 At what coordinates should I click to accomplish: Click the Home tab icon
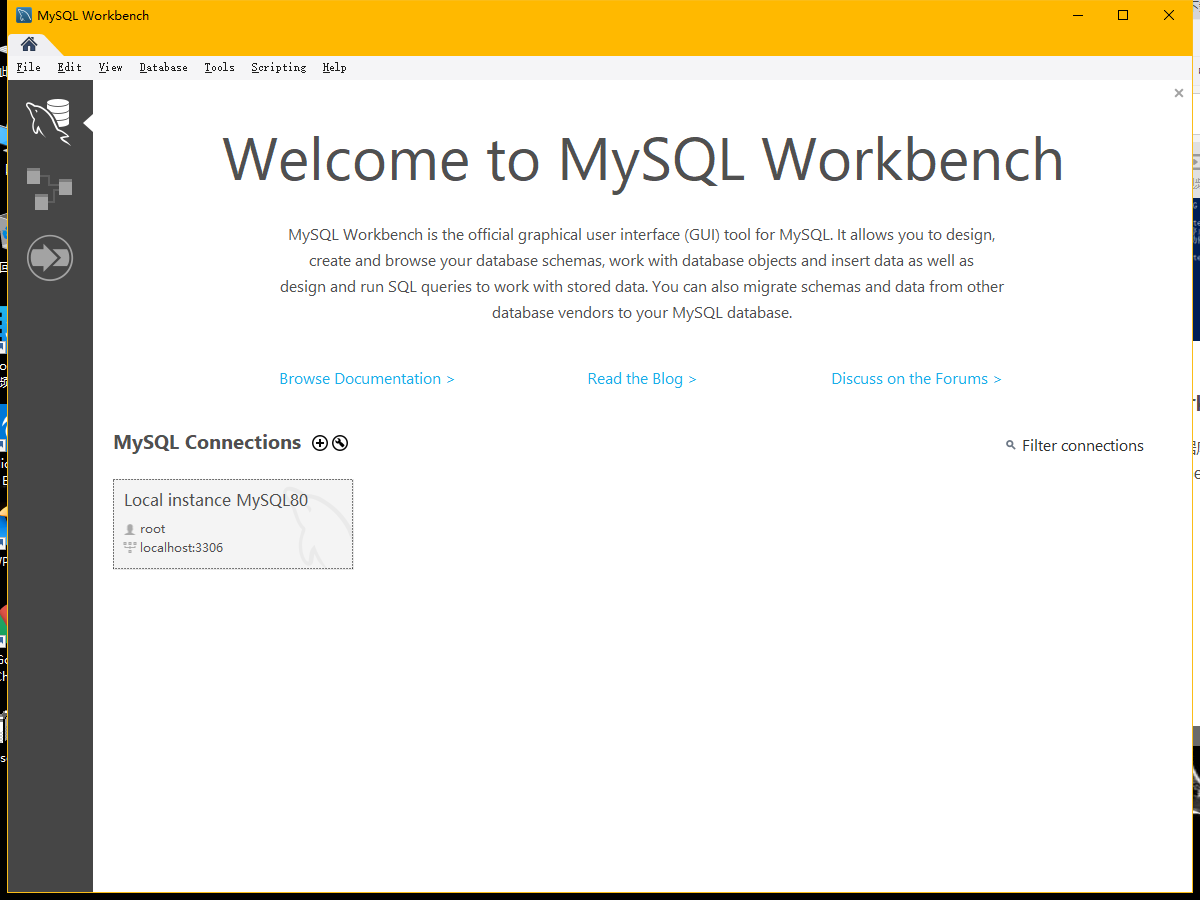click(29, 44)
